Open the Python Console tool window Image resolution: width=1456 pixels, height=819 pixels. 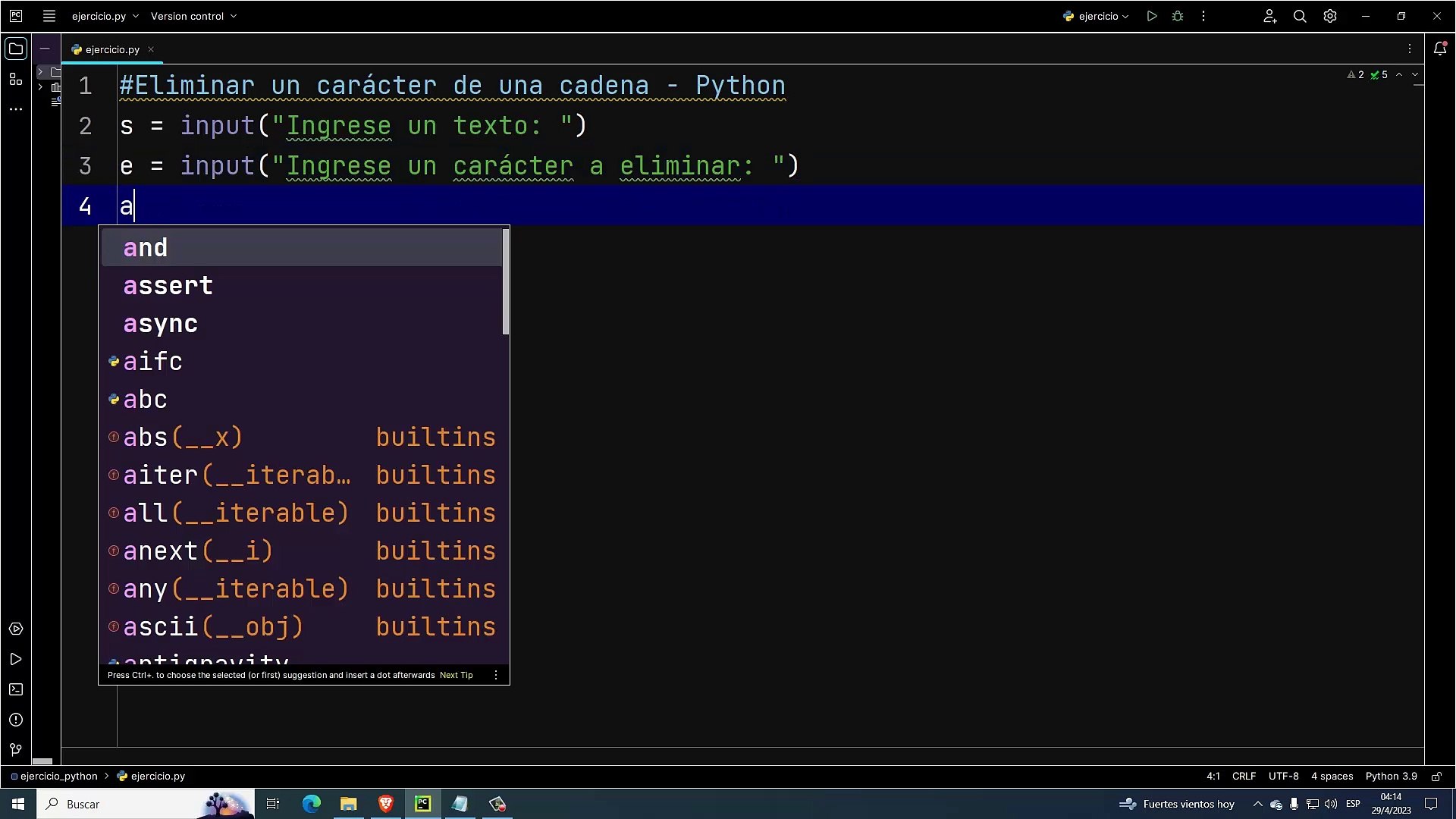(x=16, y=629)
